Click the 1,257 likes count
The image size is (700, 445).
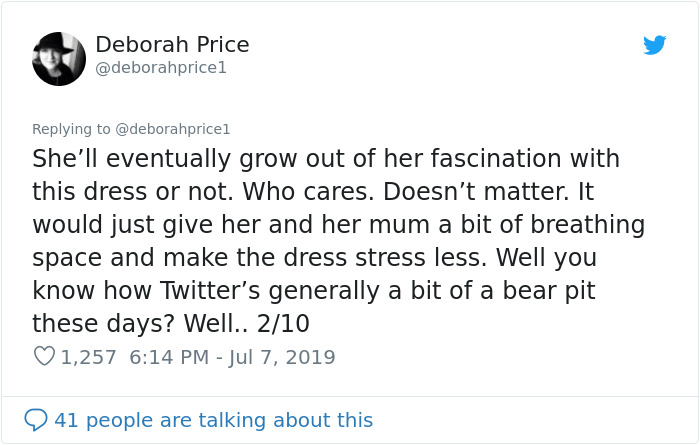click(89, 357)
